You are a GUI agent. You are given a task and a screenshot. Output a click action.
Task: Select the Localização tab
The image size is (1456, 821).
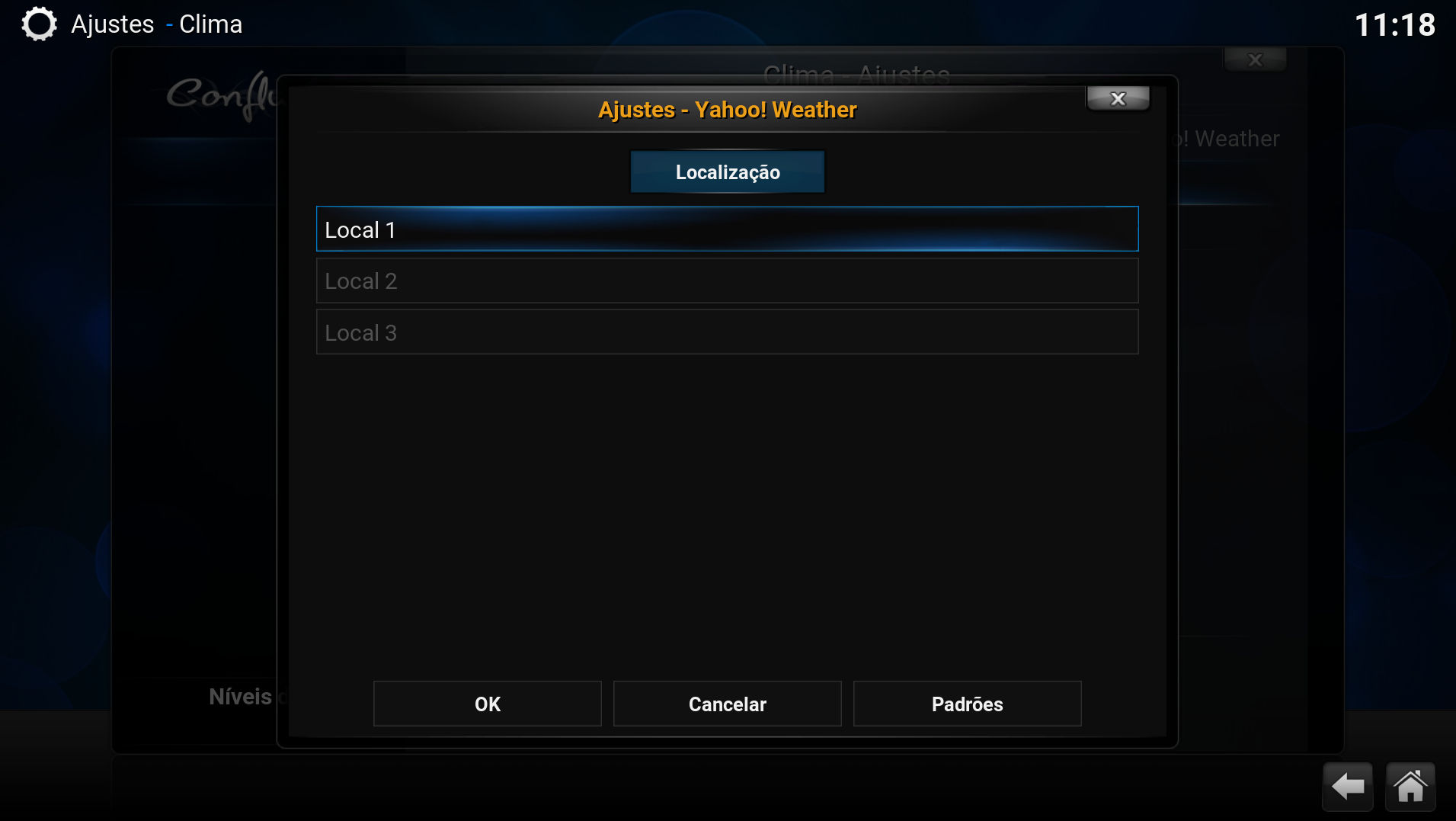click(728, 172)
